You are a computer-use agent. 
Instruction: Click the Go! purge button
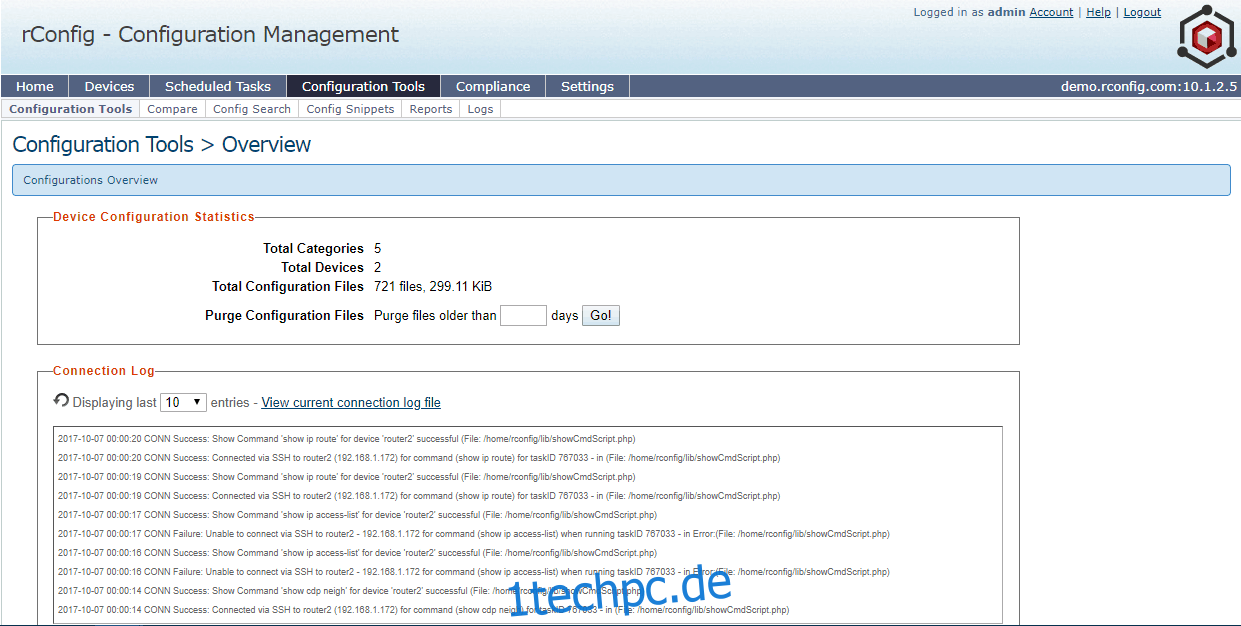601,315
